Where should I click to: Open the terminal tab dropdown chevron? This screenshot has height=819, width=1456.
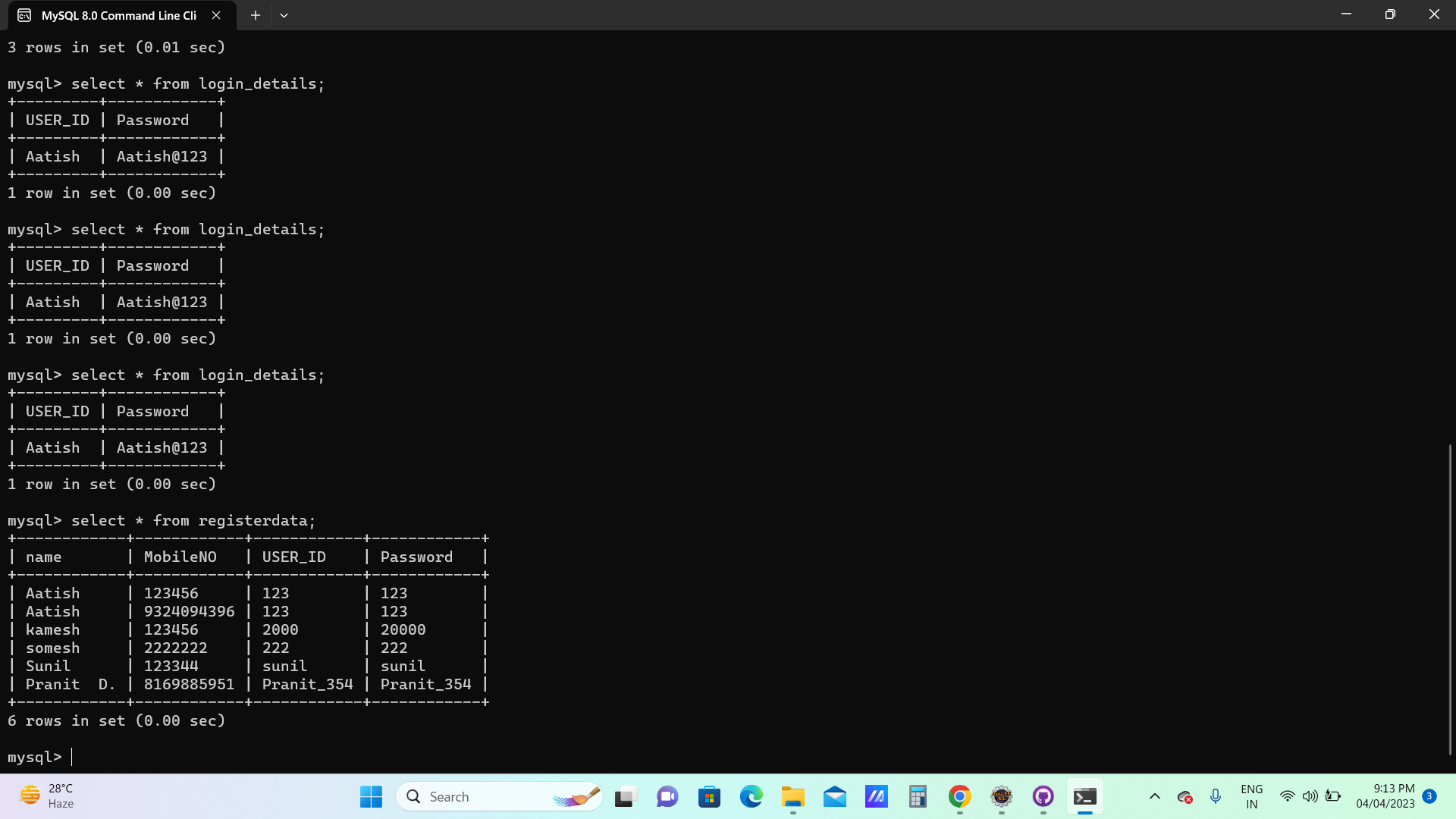[x=284, y=15]
